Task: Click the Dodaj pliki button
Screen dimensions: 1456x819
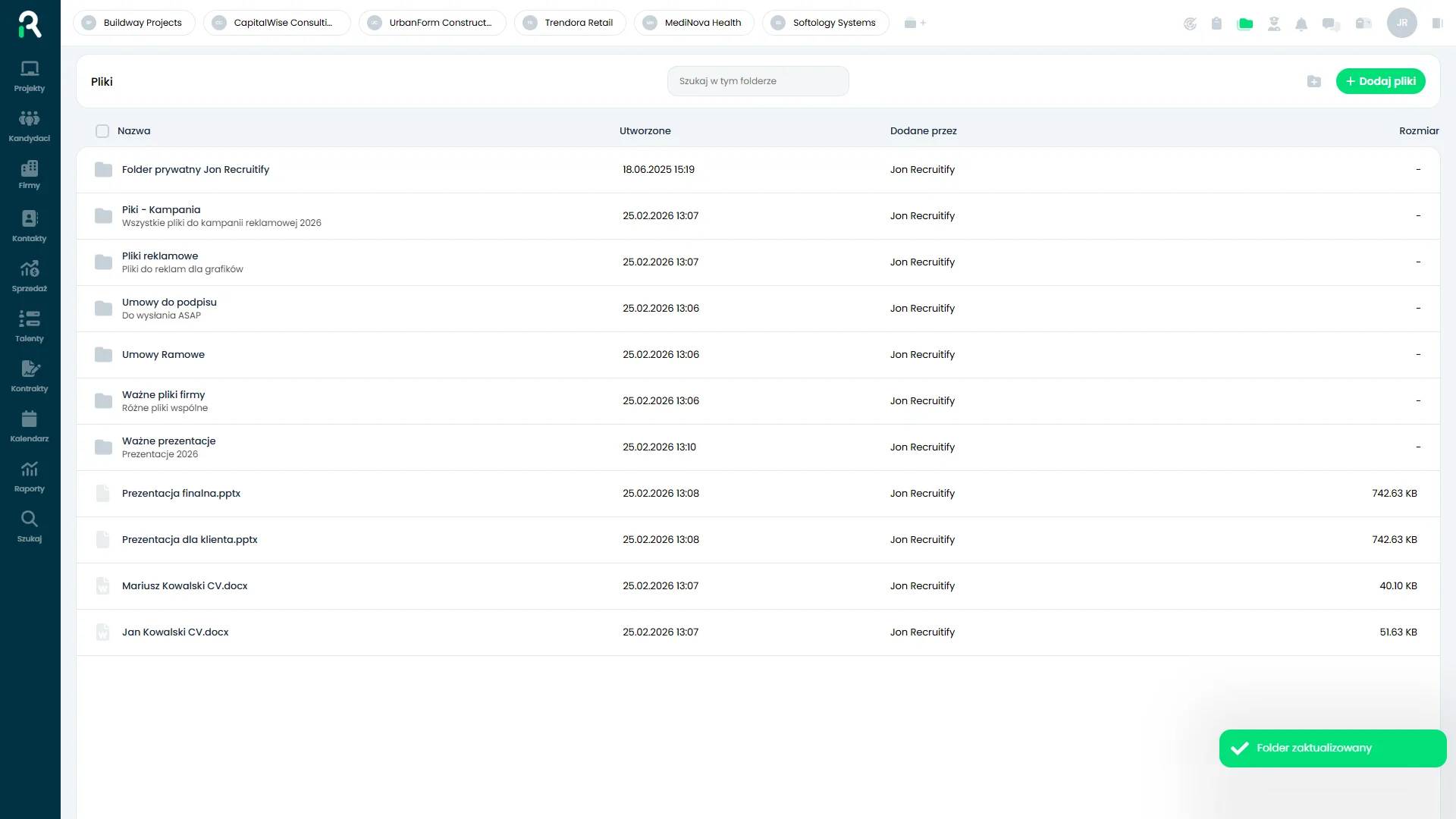Action: tap(1380, 81)
